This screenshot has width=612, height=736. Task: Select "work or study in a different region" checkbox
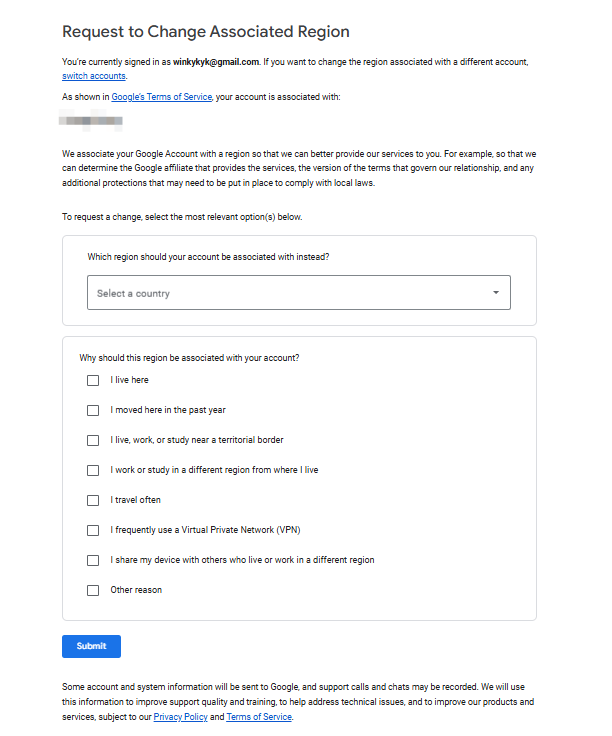click(93, 470)
